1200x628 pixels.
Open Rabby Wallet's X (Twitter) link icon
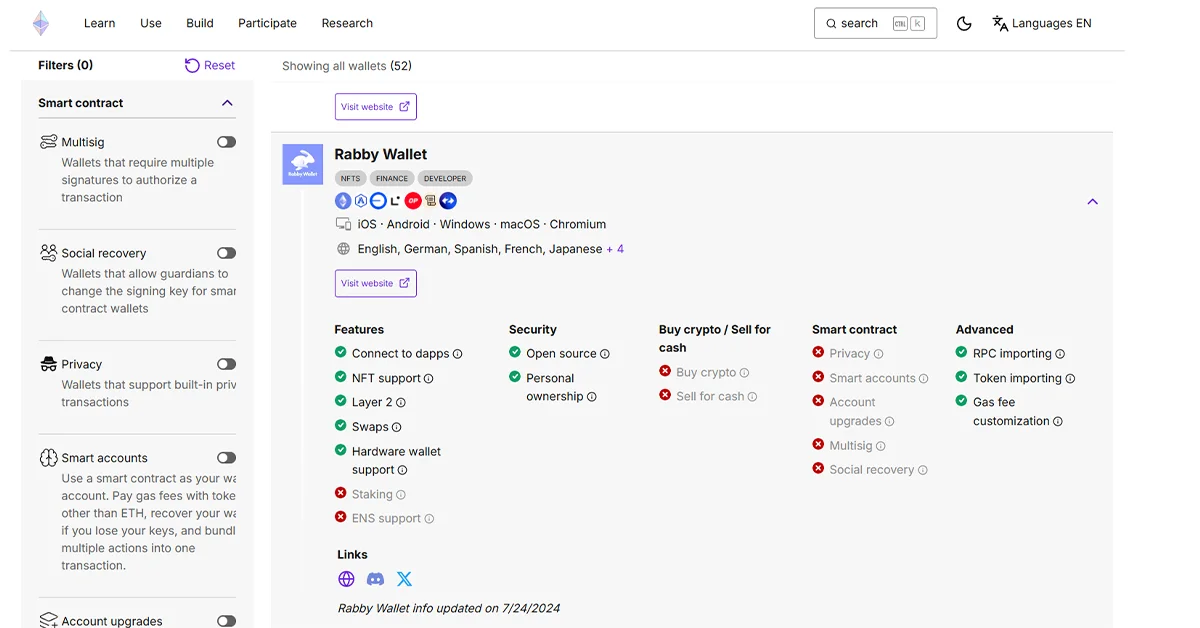coord(404,579)
